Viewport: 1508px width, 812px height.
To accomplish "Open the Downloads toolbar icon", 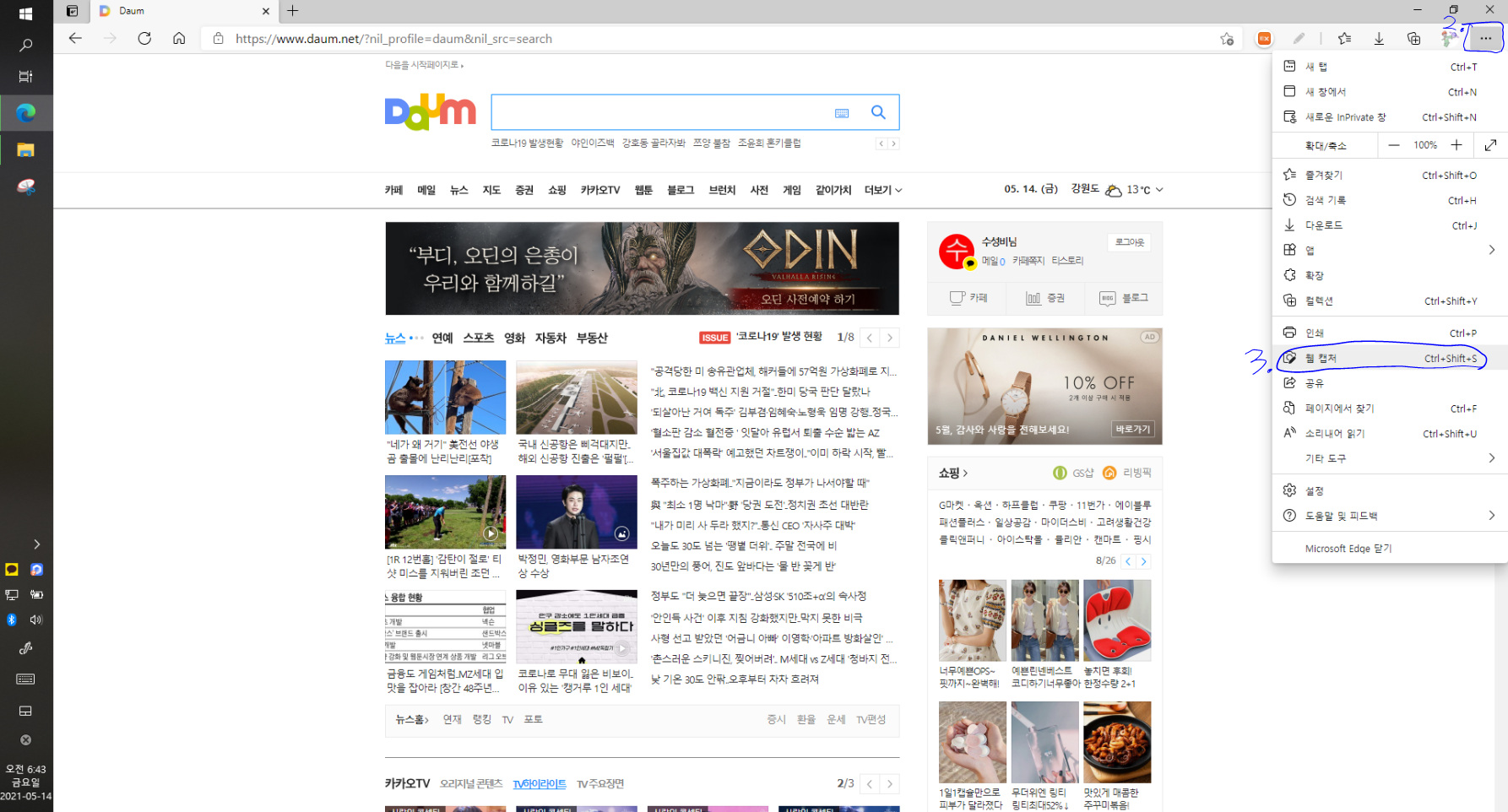I will [1379, 38].
